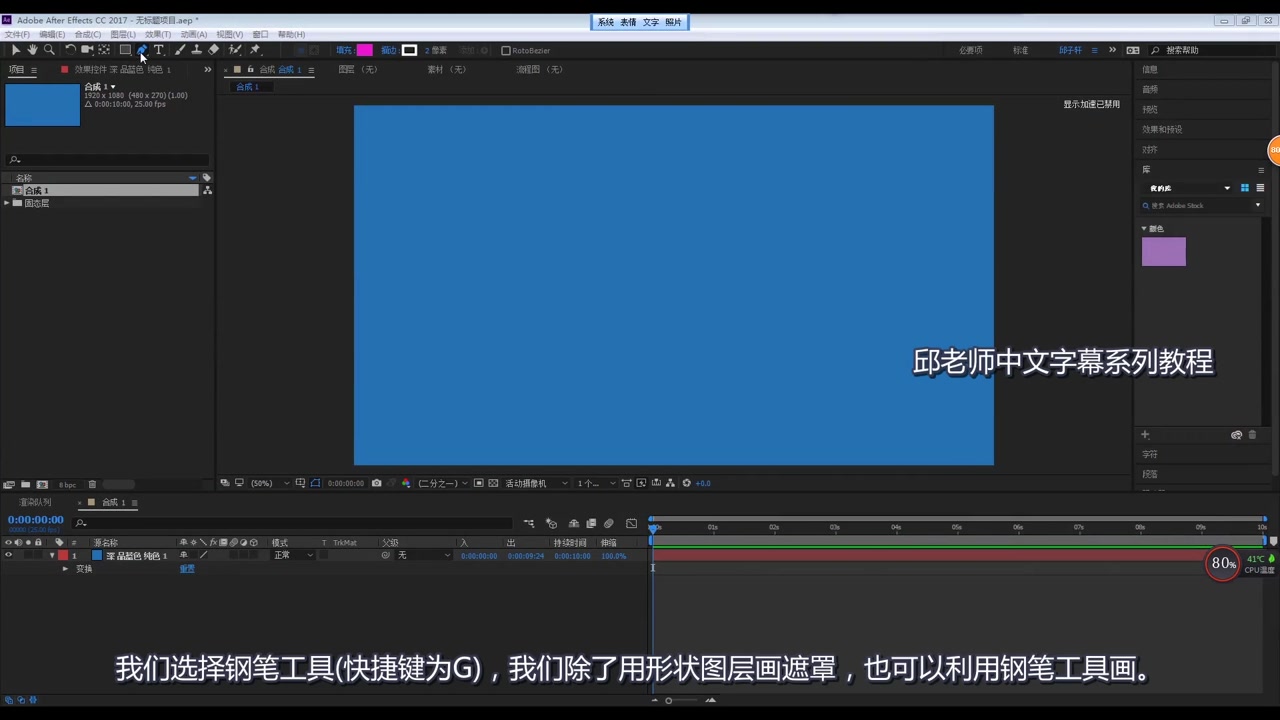Open the 1个 view layout dropdown
The width and height of the screenshot is (1280, 720).
pyautogui.click(x=596, y=483)
